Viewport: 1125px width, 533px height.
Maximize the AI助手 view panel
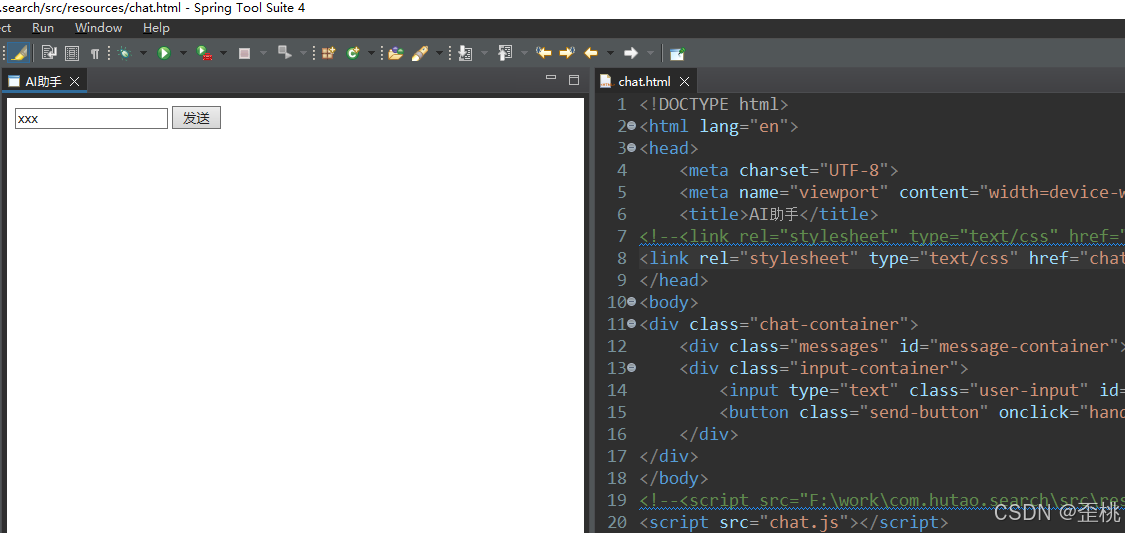(574, 80)
